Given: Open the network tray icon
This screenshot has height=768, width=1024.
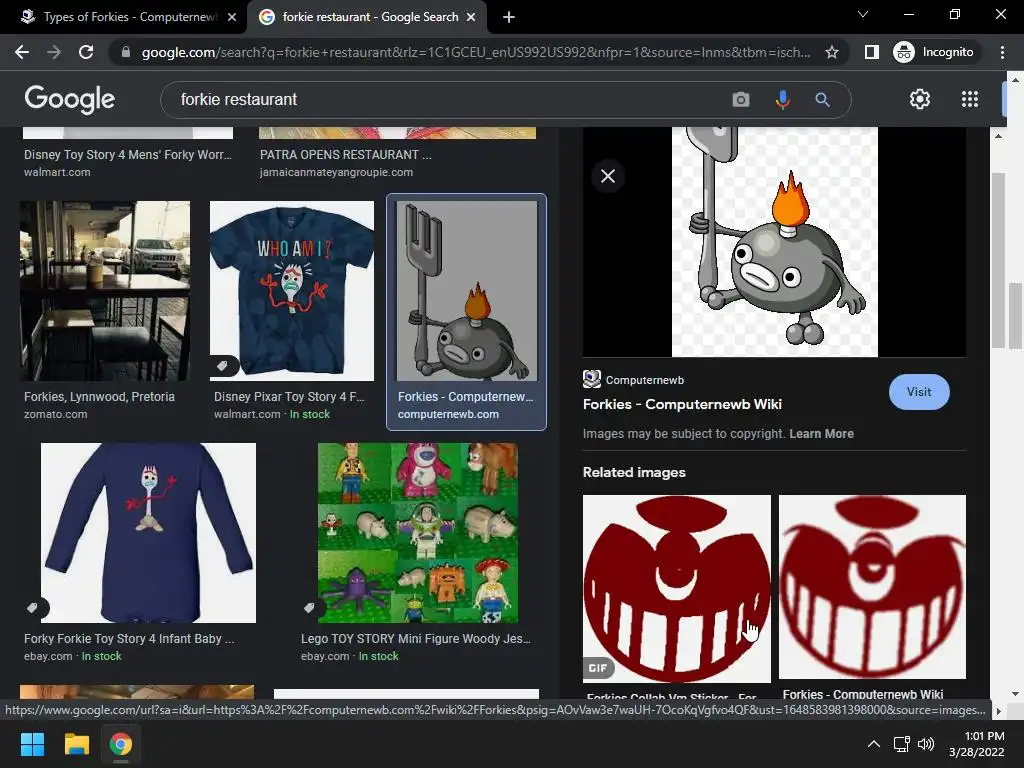Looking at the screenshot, I should 902,744.
